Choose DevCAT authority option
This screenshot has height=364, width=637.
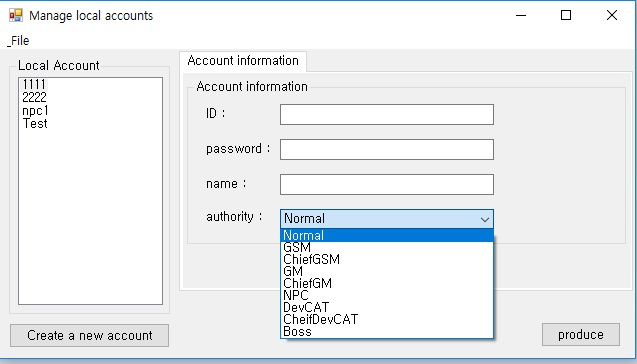387,307
